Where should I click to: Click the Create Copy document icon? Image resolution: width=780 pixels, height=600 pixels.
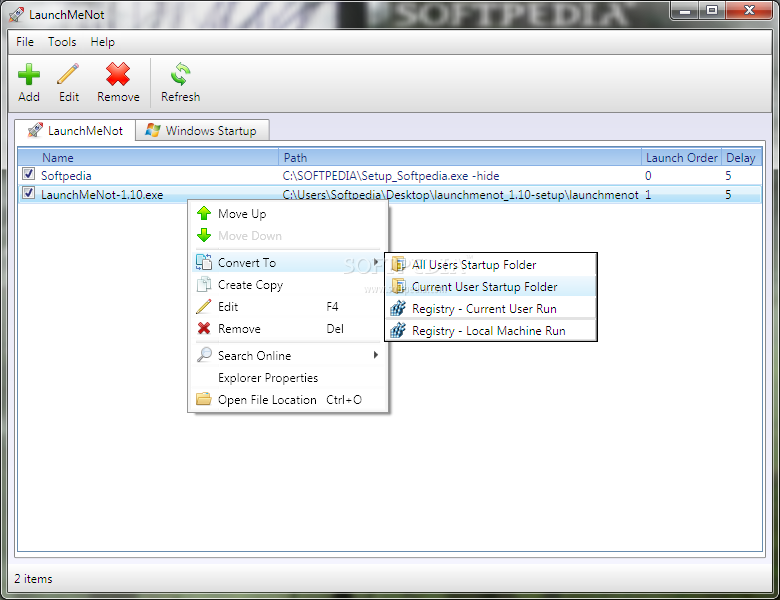coord(204,284)
